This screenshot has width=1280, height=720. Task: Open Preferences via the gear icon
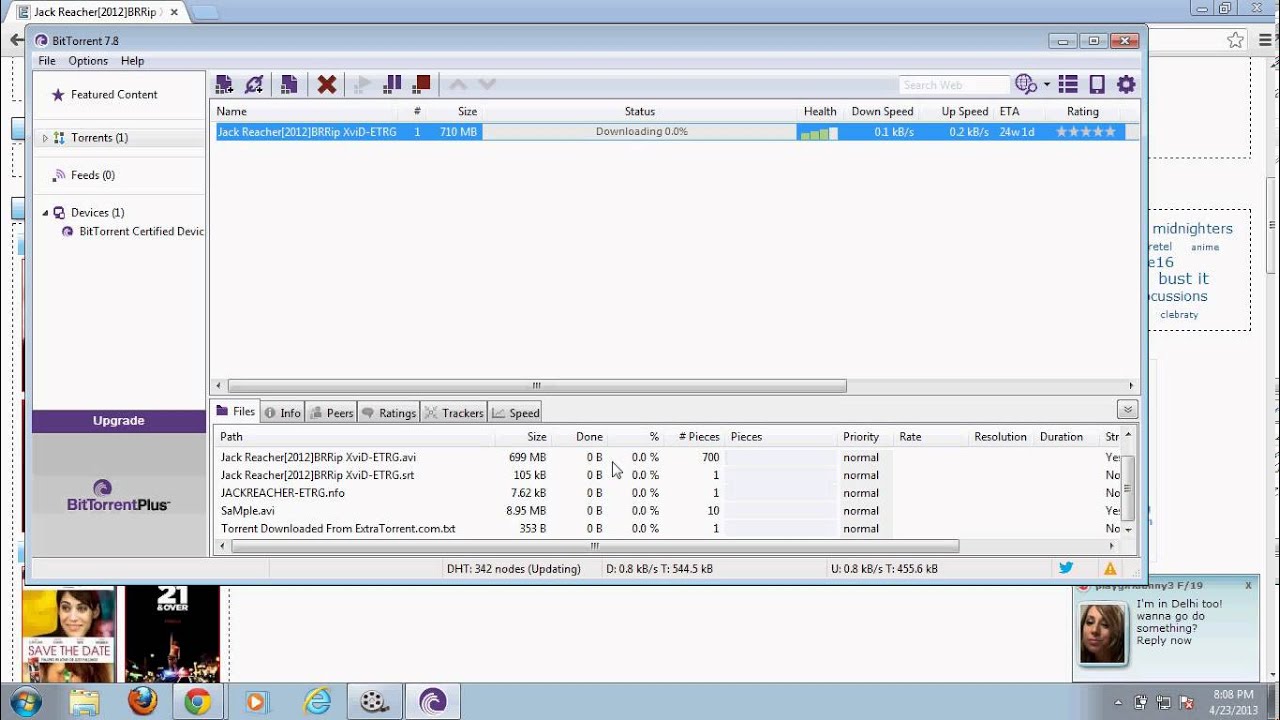[1126, 85]
